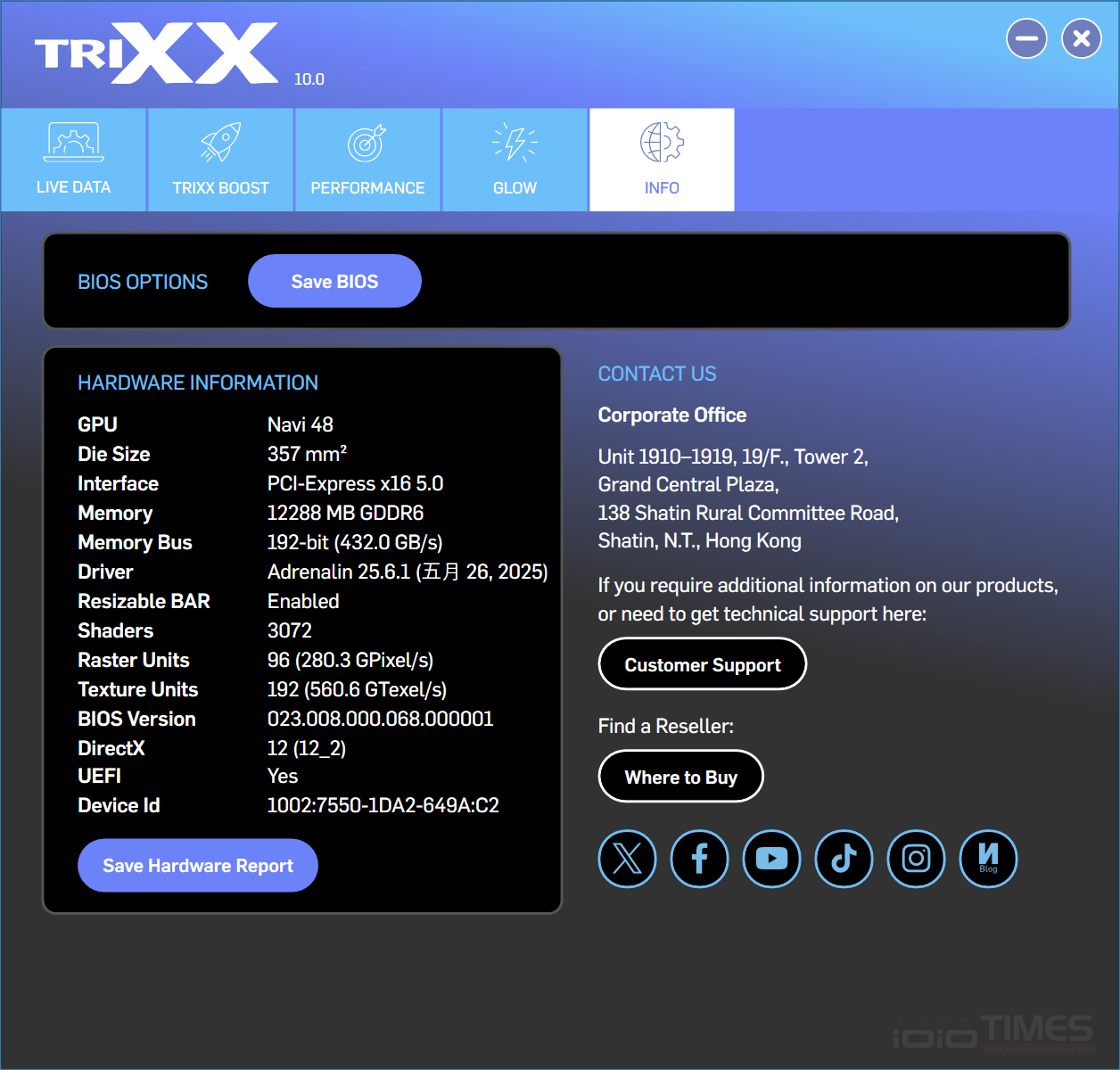Click the address line Grand Central Plaza
Screen dimensions: 1120x1070
688,484
